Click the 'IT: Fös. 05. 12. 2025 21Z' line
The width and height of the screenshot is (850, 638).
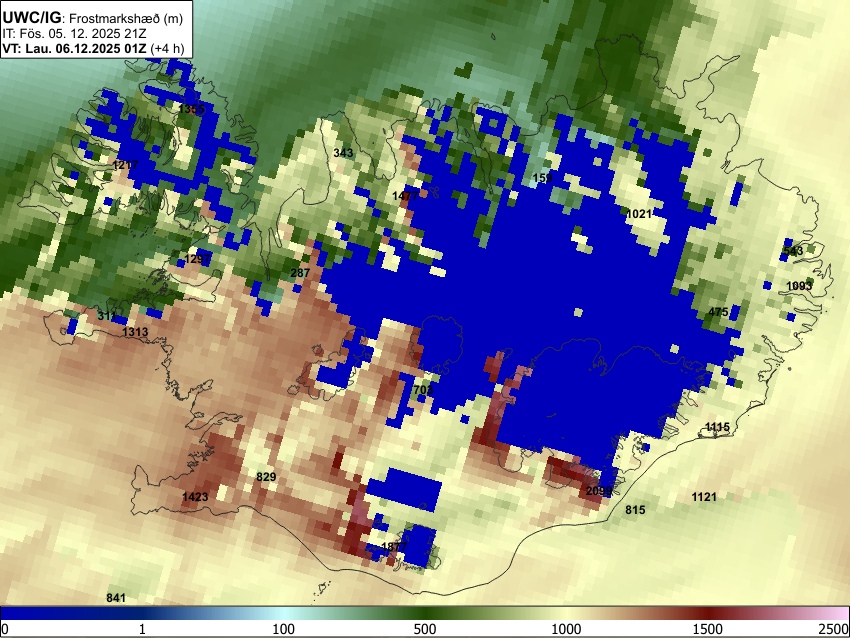pyautogui.click(x=74, y=34)
